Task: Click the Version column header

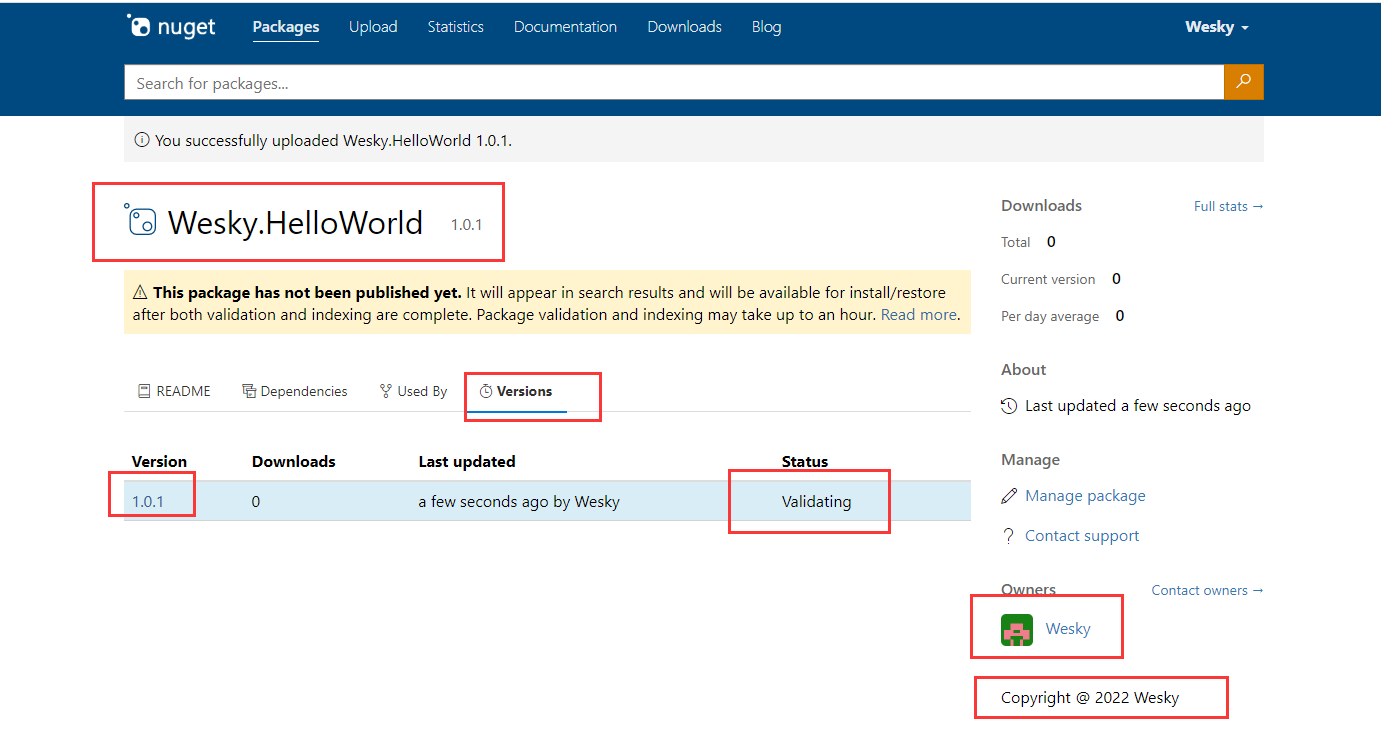Action: pos(159,461)
